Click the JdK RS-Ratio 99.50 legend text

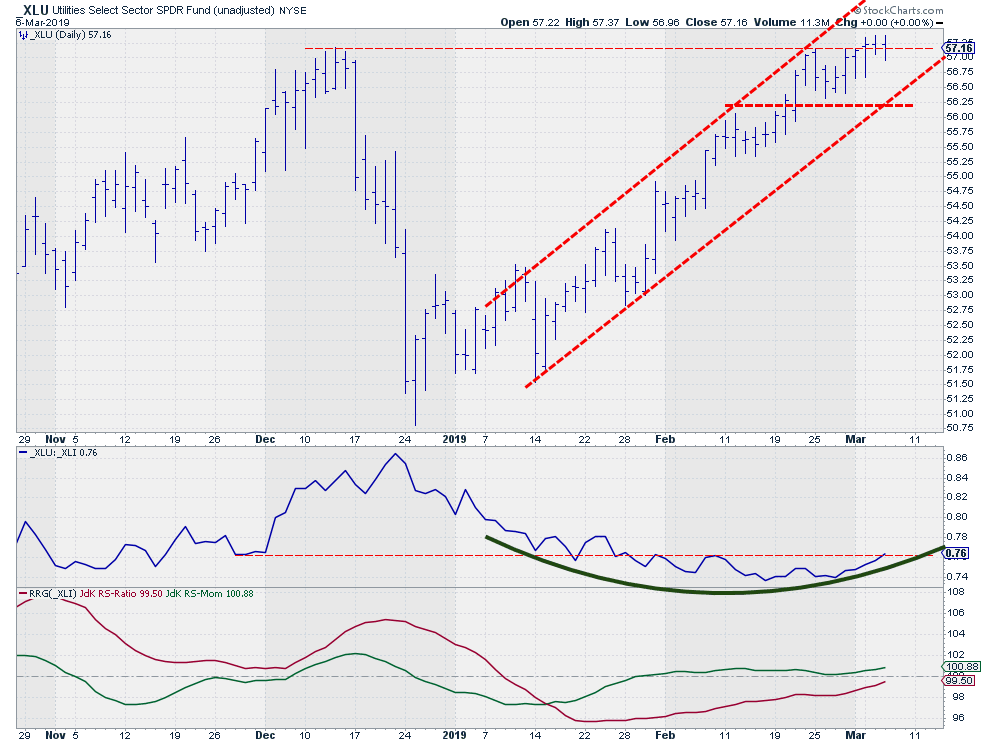point(121,594)
